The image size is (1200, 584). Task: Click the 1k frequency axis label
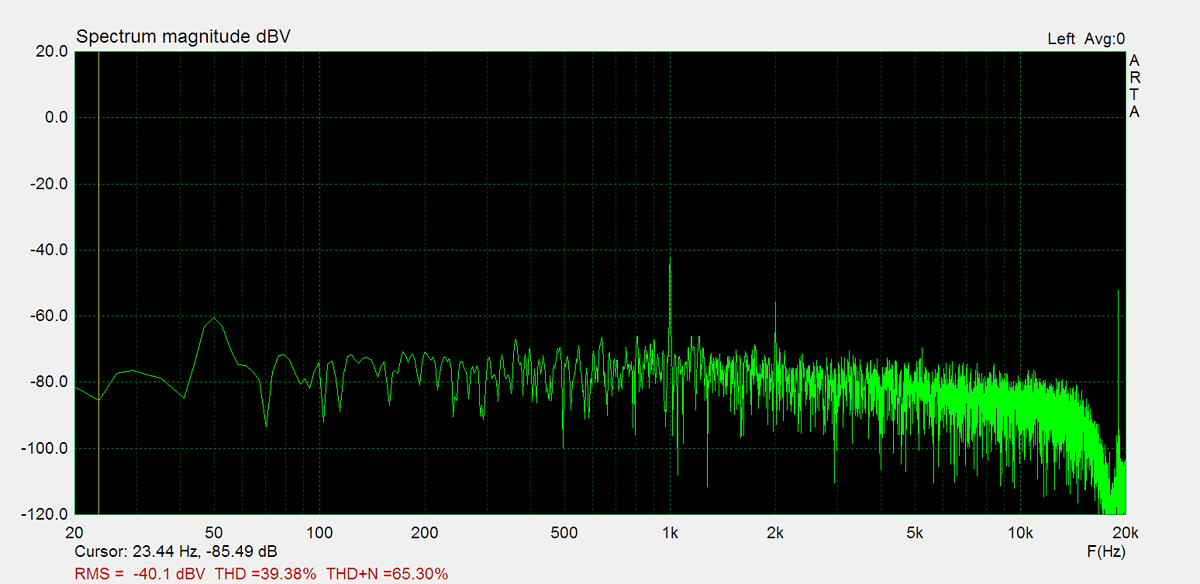coord(670,532)
